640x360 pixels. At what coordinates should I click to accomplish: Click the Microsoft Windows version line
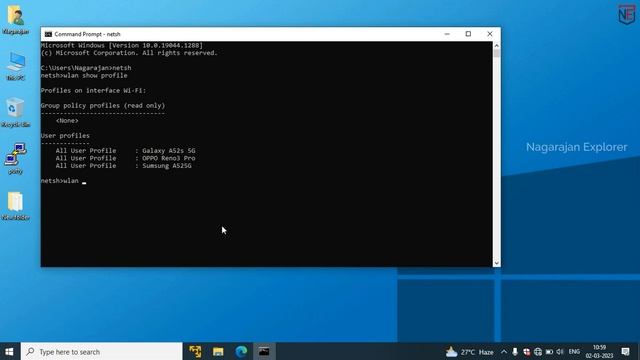122,45
